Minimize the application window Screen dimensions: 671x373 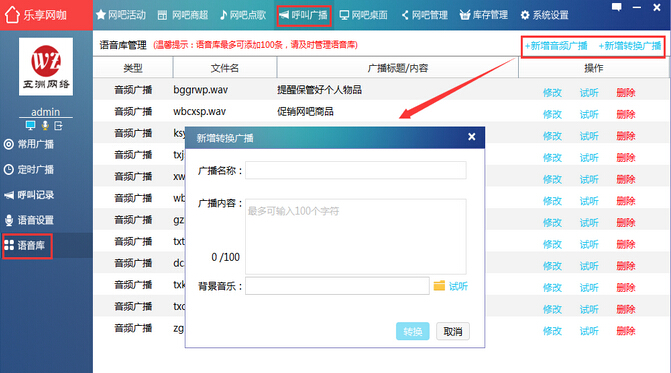(637, 7)
